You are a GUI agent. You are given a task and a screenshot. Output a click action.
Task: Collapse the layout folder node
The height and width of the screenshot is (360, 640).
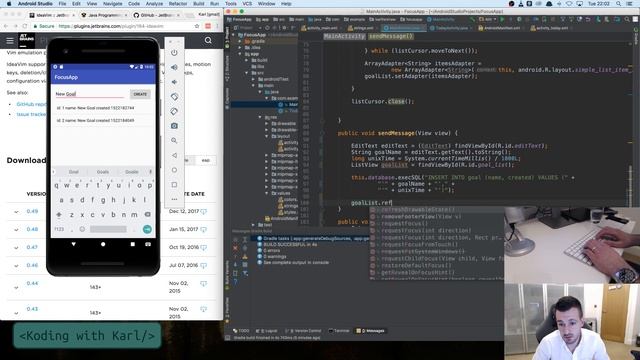(267, 136)
